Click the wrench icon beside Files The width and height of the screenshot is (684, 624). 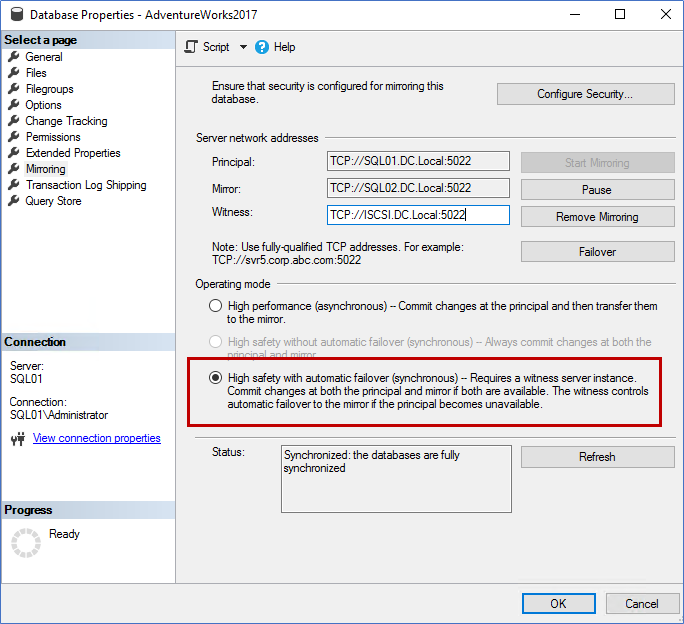click(x=14, y=72)
